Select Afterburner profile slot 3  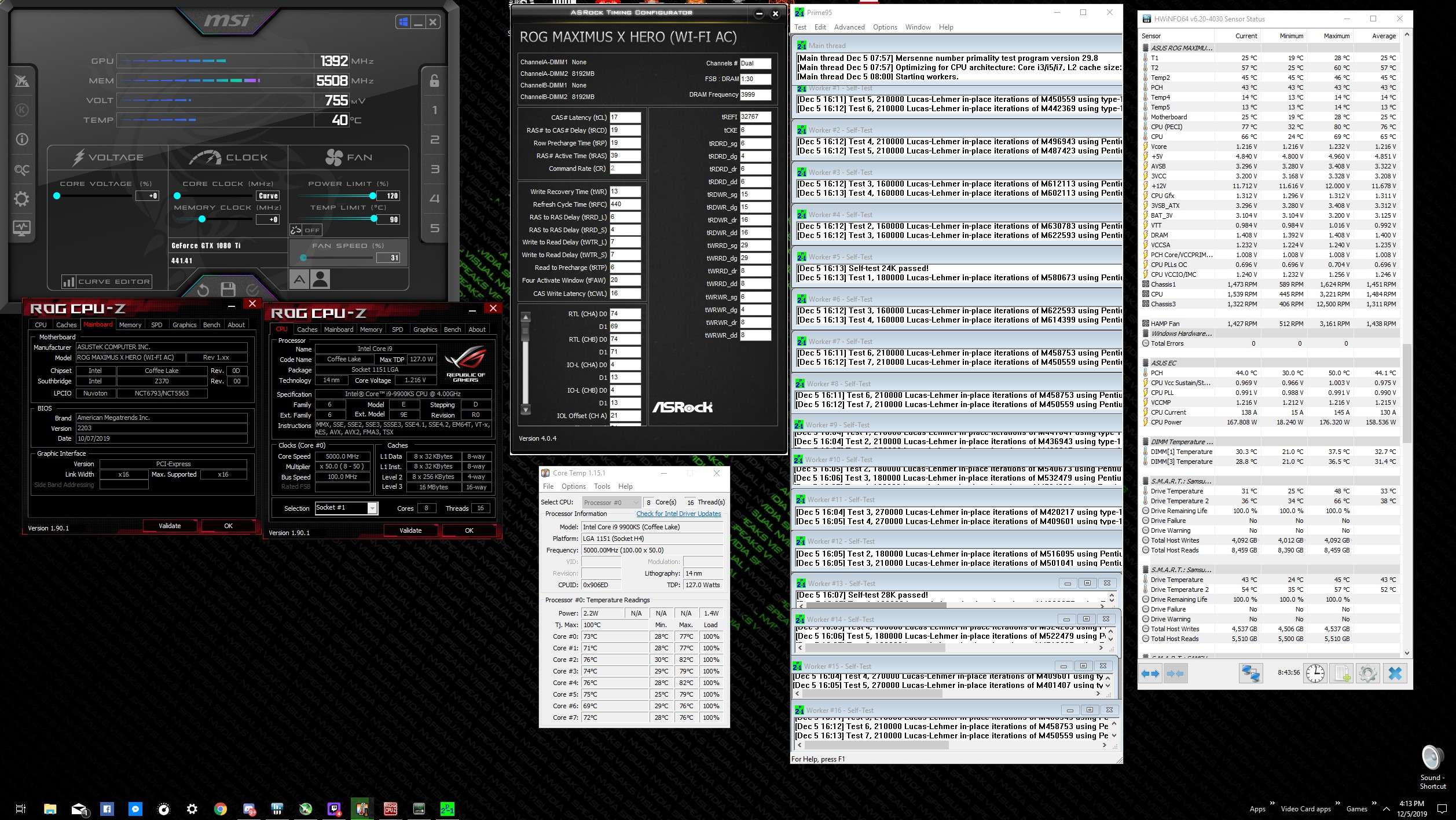(x=434, y=169)
